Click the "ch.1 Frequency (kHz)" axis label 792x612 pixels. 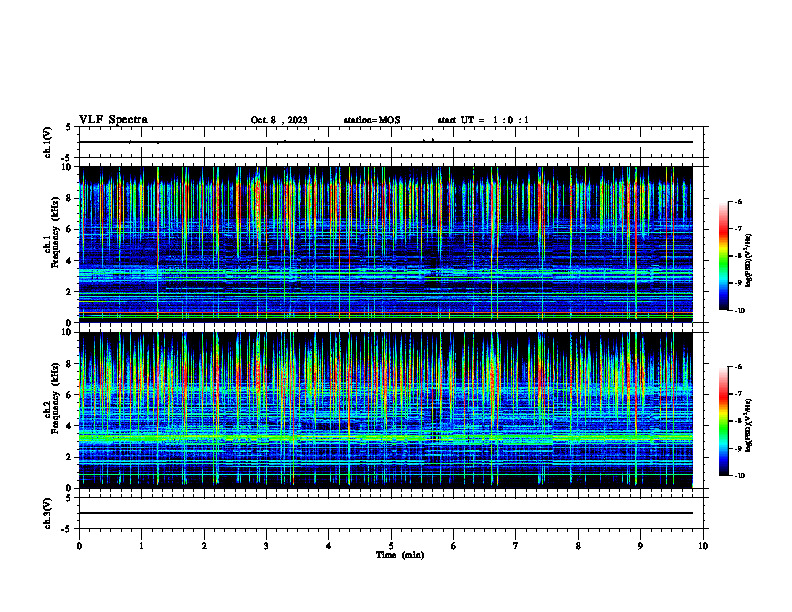[x=52, y=232]
